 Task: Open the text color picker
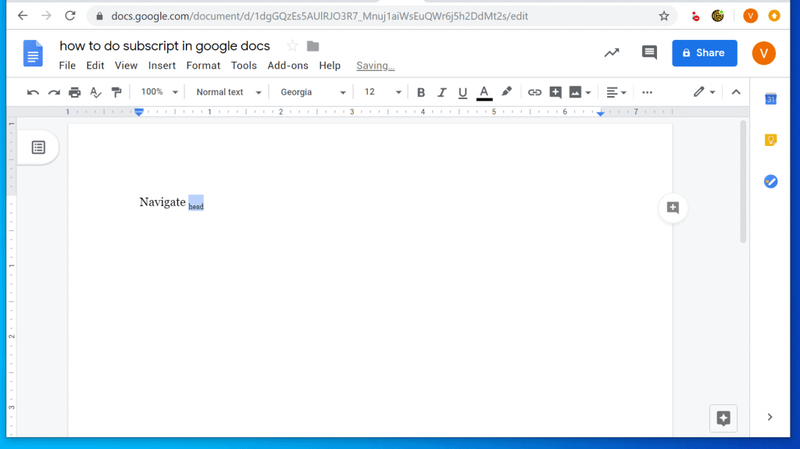point(484,92)
